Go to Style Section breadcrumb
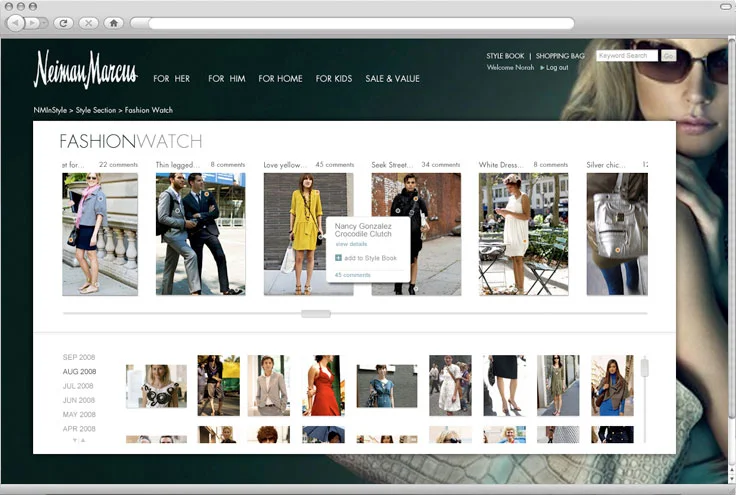The width and height of the screenshot is (736, 495). point(96,110)
